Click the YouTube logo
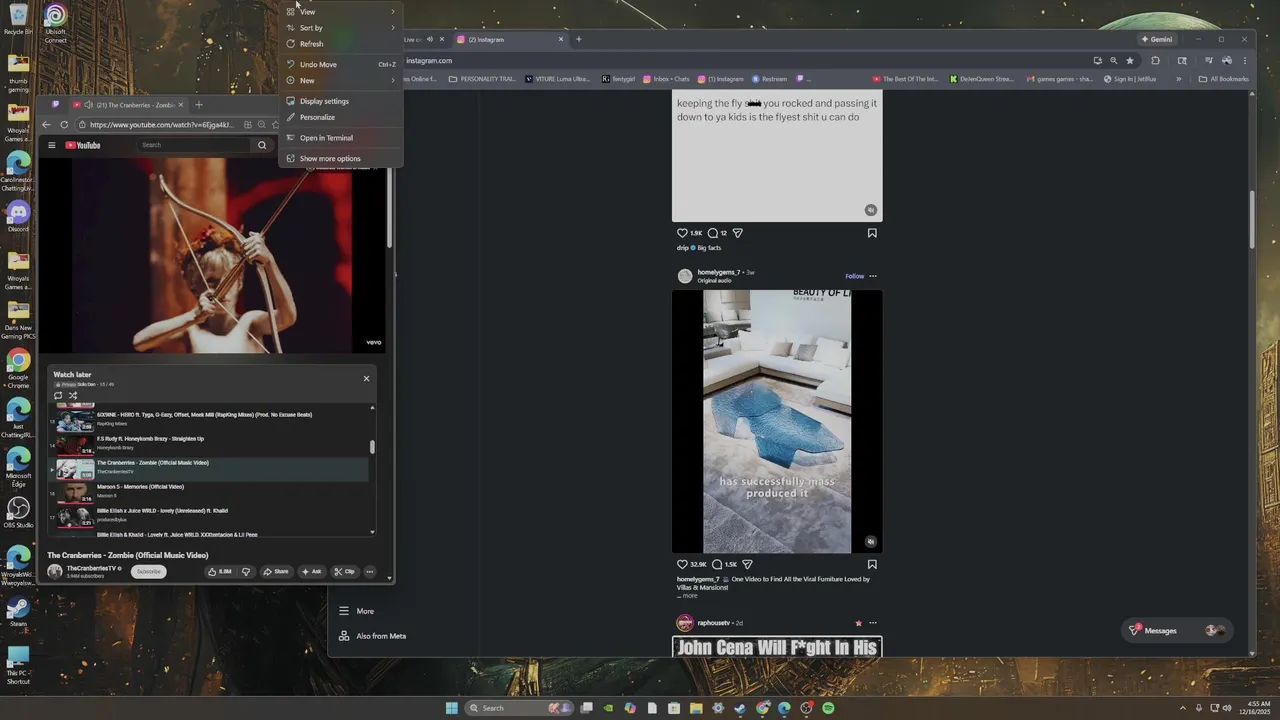The image size is (1280, 720). (x=83, y=145)
